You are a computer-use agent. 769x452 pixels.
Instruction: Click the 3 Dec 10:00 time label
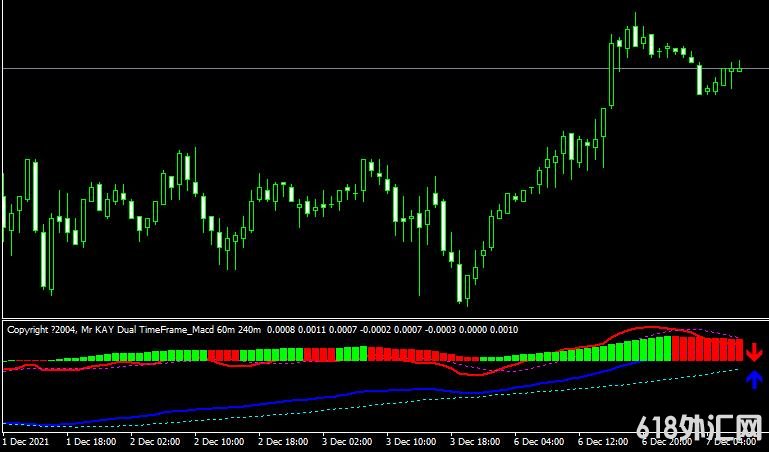(413, 441)
